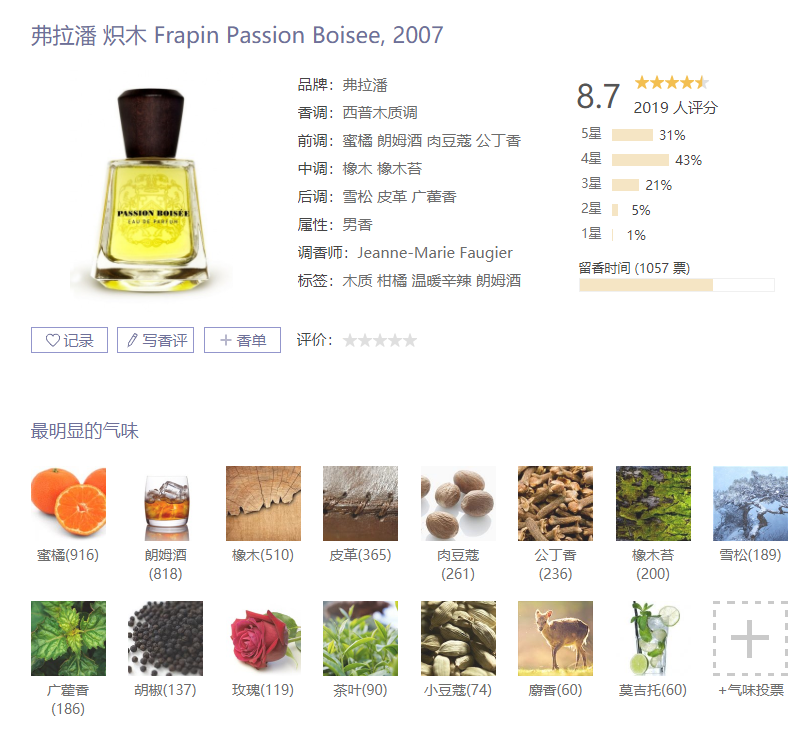The height and width of the screenshot is (734, 805).
Task: Open the 麝香 musk deer thumbnail
Action: [555, 638]
